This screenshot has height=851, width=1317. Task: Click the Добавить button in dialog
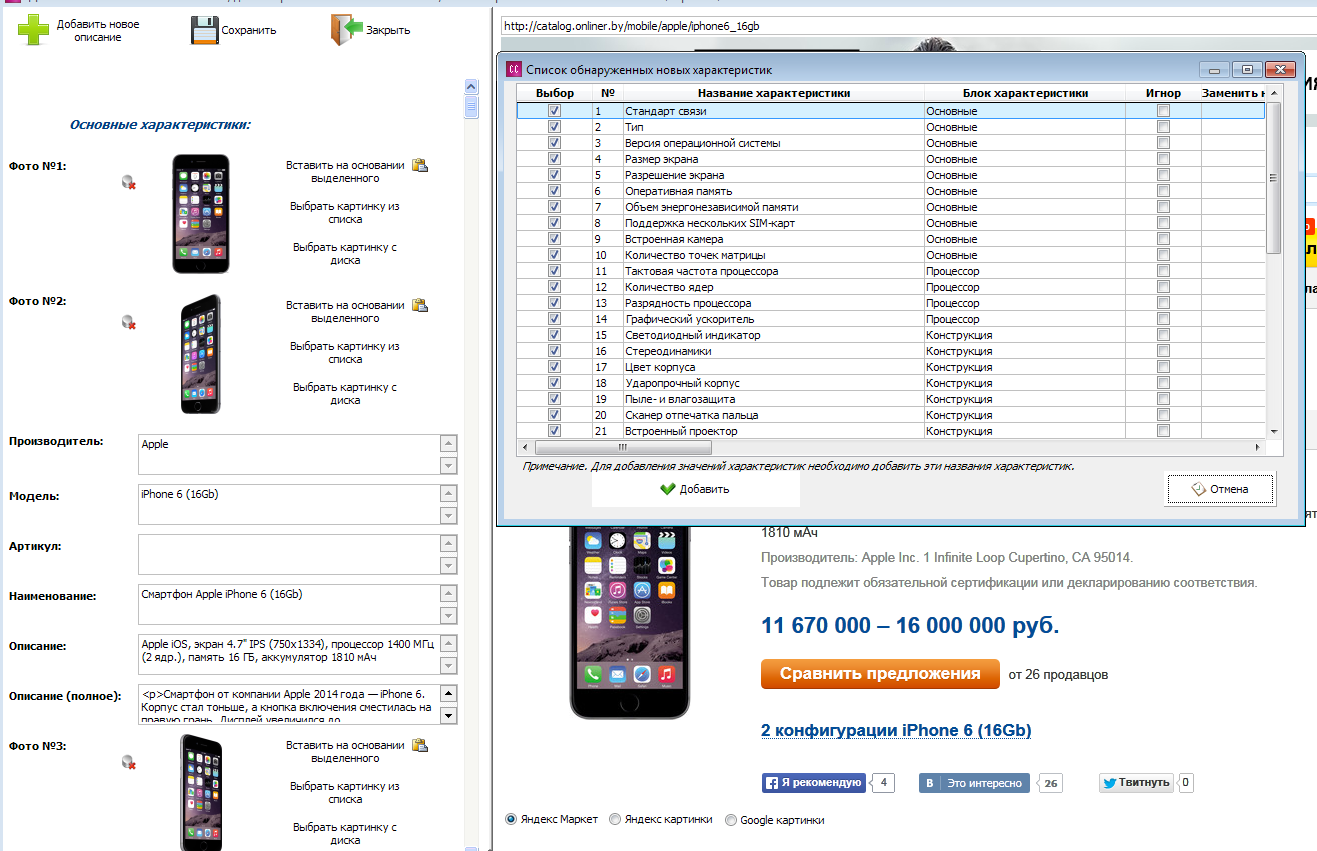coord(695,489)
